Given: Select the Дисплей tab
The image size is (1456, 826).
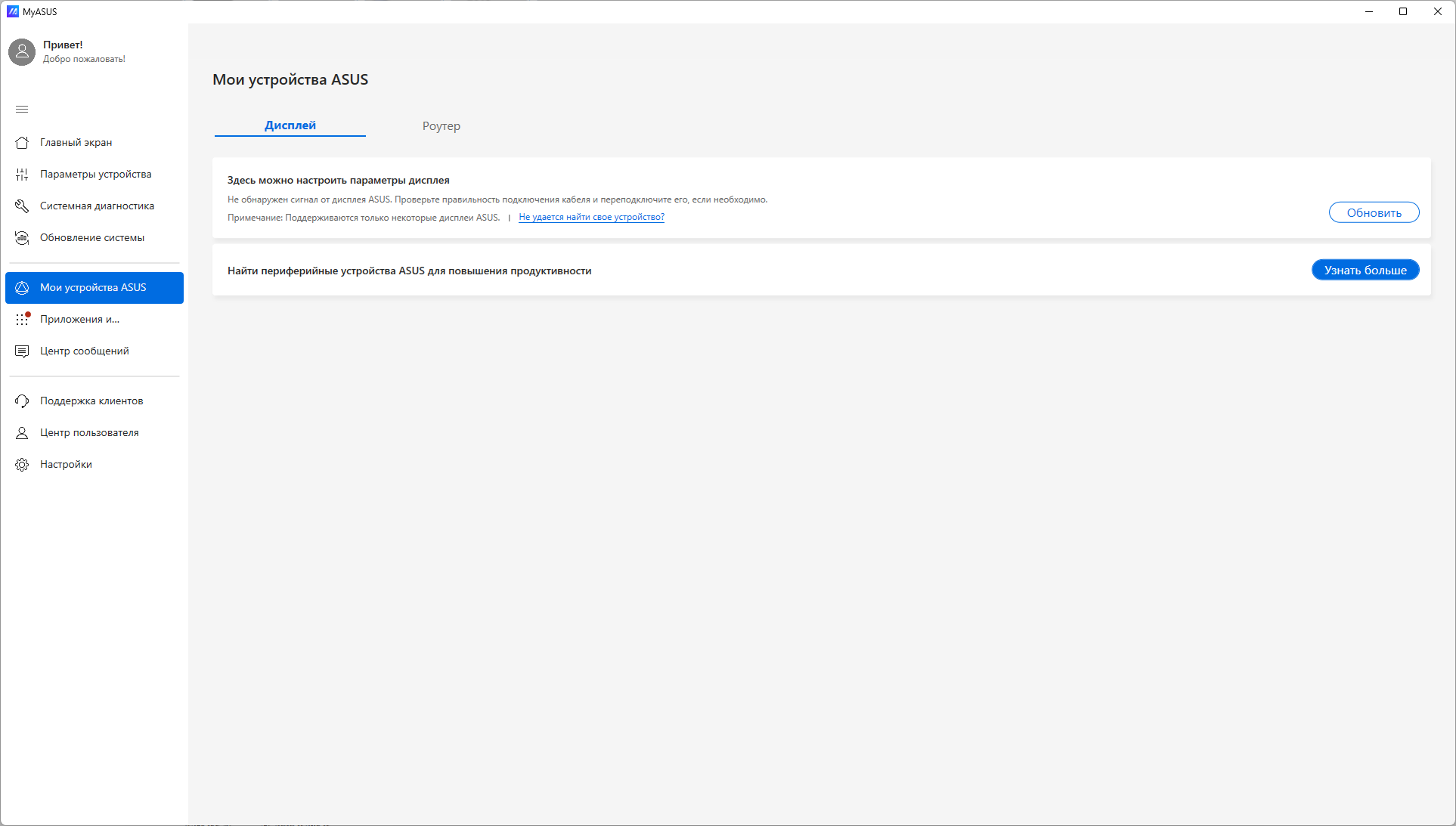Looking at the screenshot, I should click(x=290, y=125).
